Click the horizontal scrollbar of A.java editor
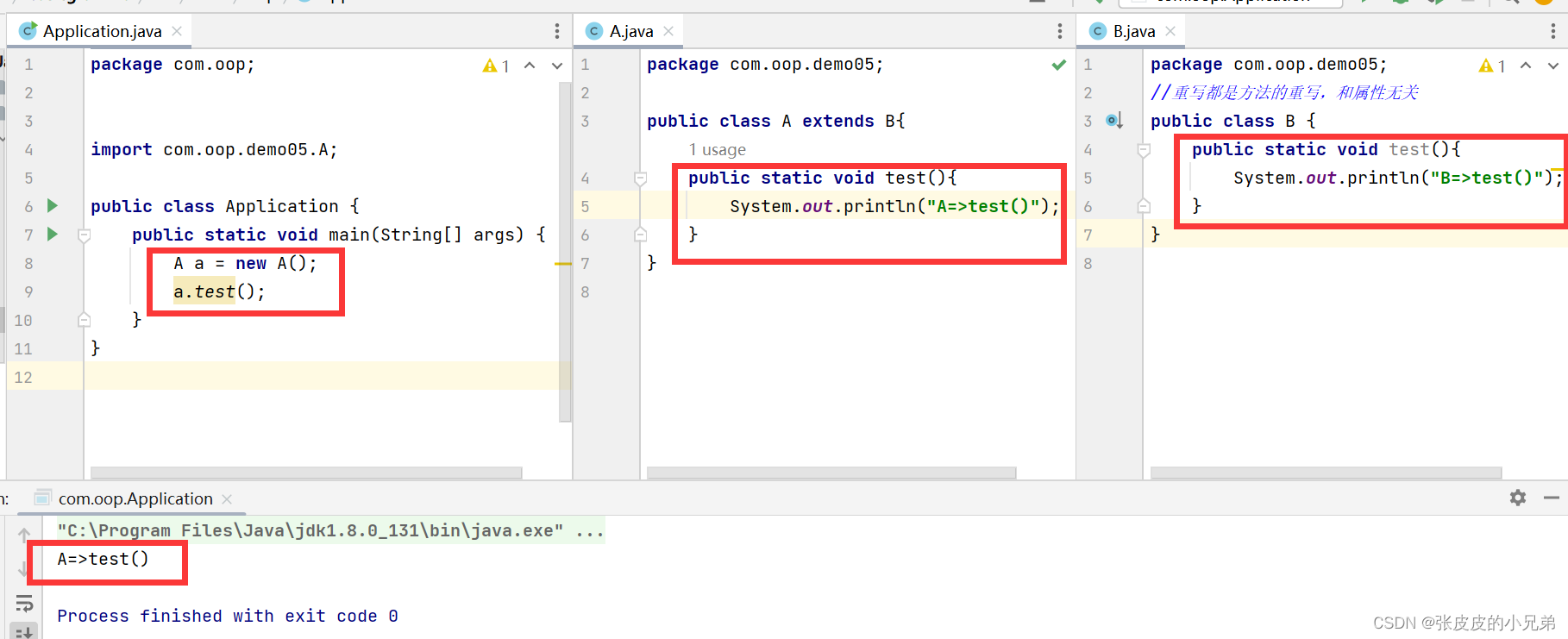The width and height of the screenshot is (1568, 639). pos(831,473)
